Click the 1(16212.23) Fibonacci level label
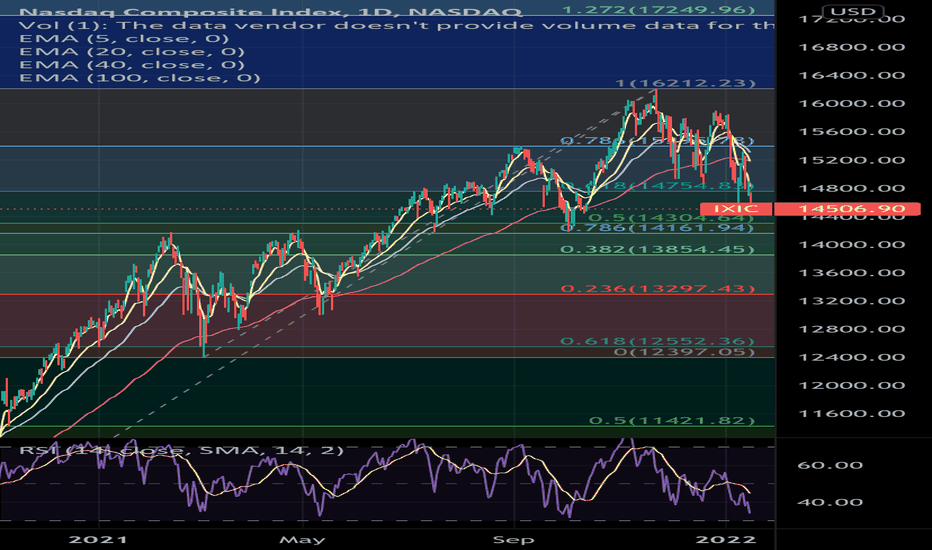Screen dimensions: 932x550 (x=685, y=83)
